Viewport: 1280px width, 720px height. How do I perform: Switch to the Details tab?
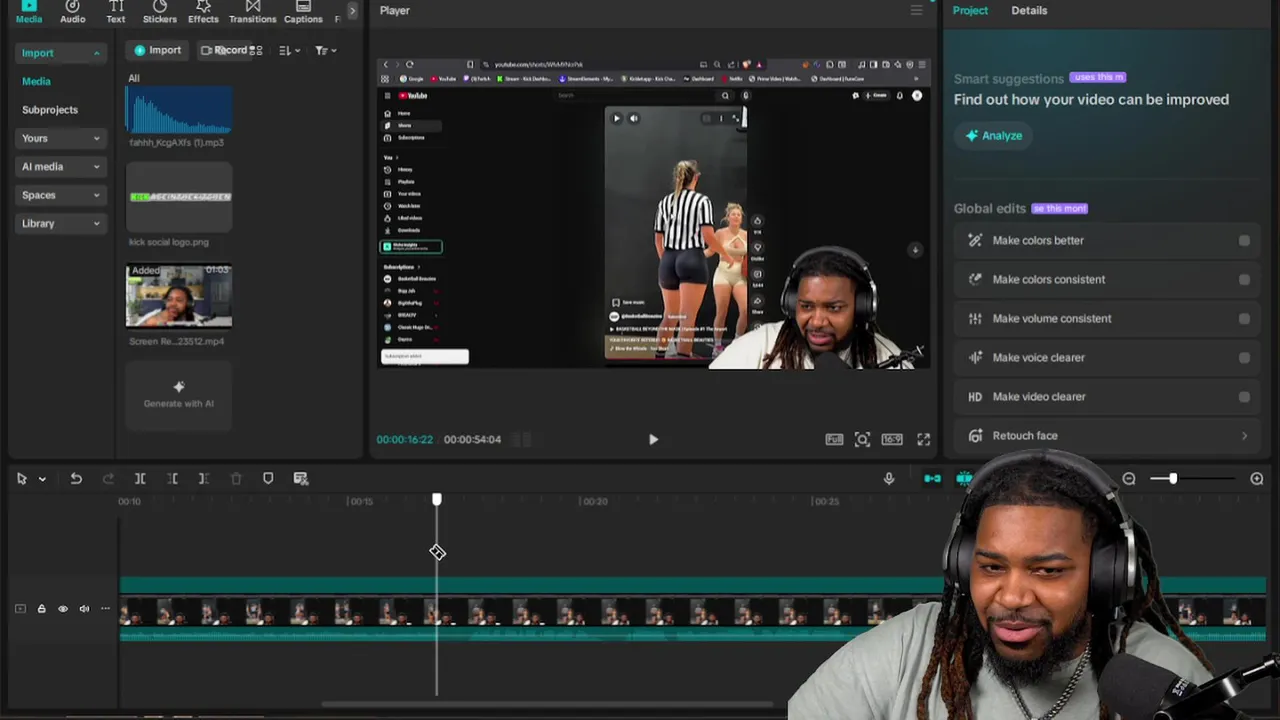[1029, 10]
